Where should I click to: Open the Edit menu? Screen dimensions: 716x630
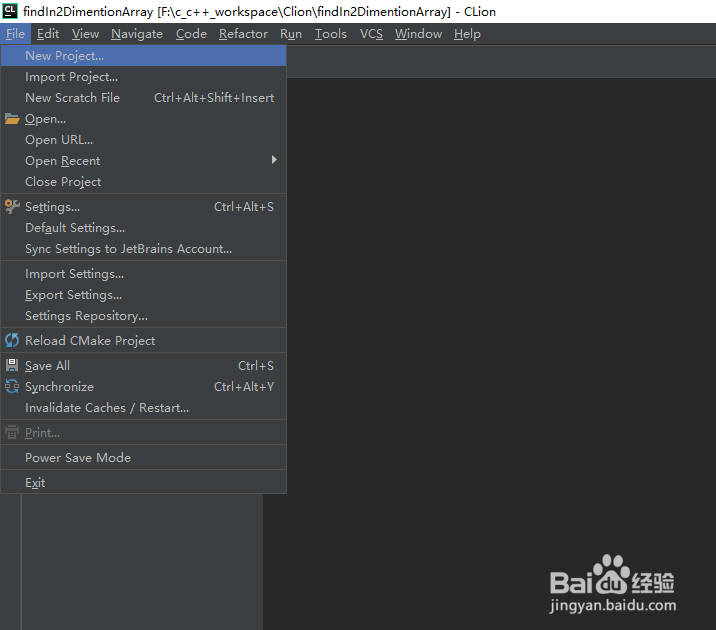pos(48,34)
